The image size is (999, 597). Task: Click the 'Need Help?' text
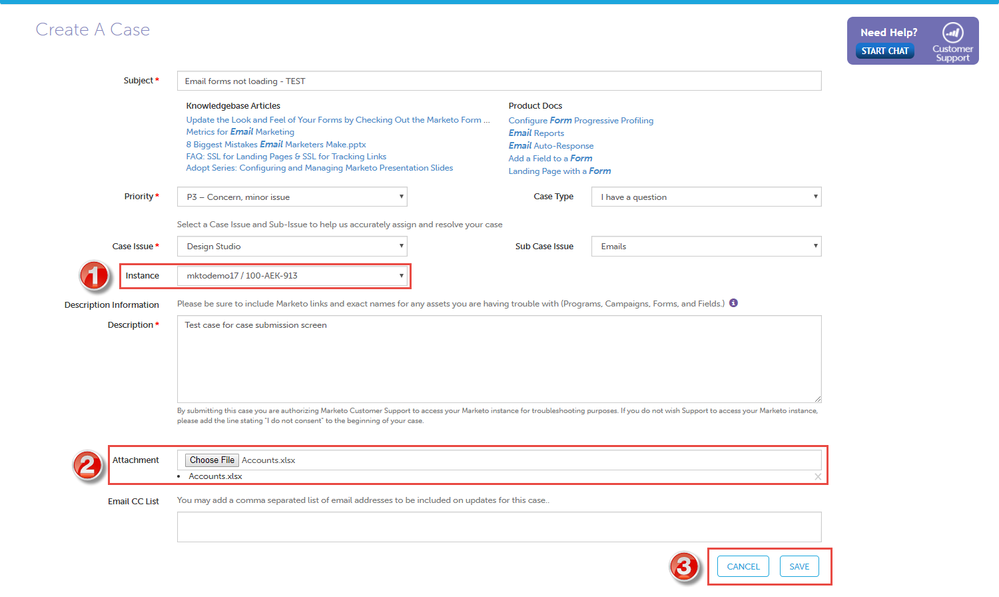(889, 32)
